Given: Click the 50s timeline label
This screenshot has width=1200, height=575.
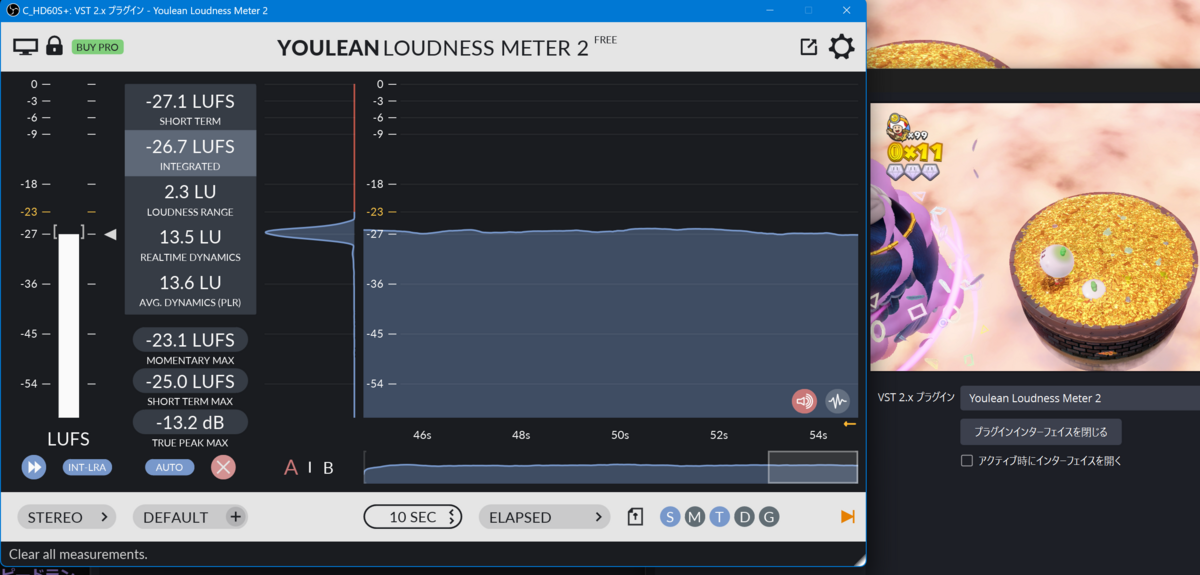Looking at the screenshot, I should 620,435.
